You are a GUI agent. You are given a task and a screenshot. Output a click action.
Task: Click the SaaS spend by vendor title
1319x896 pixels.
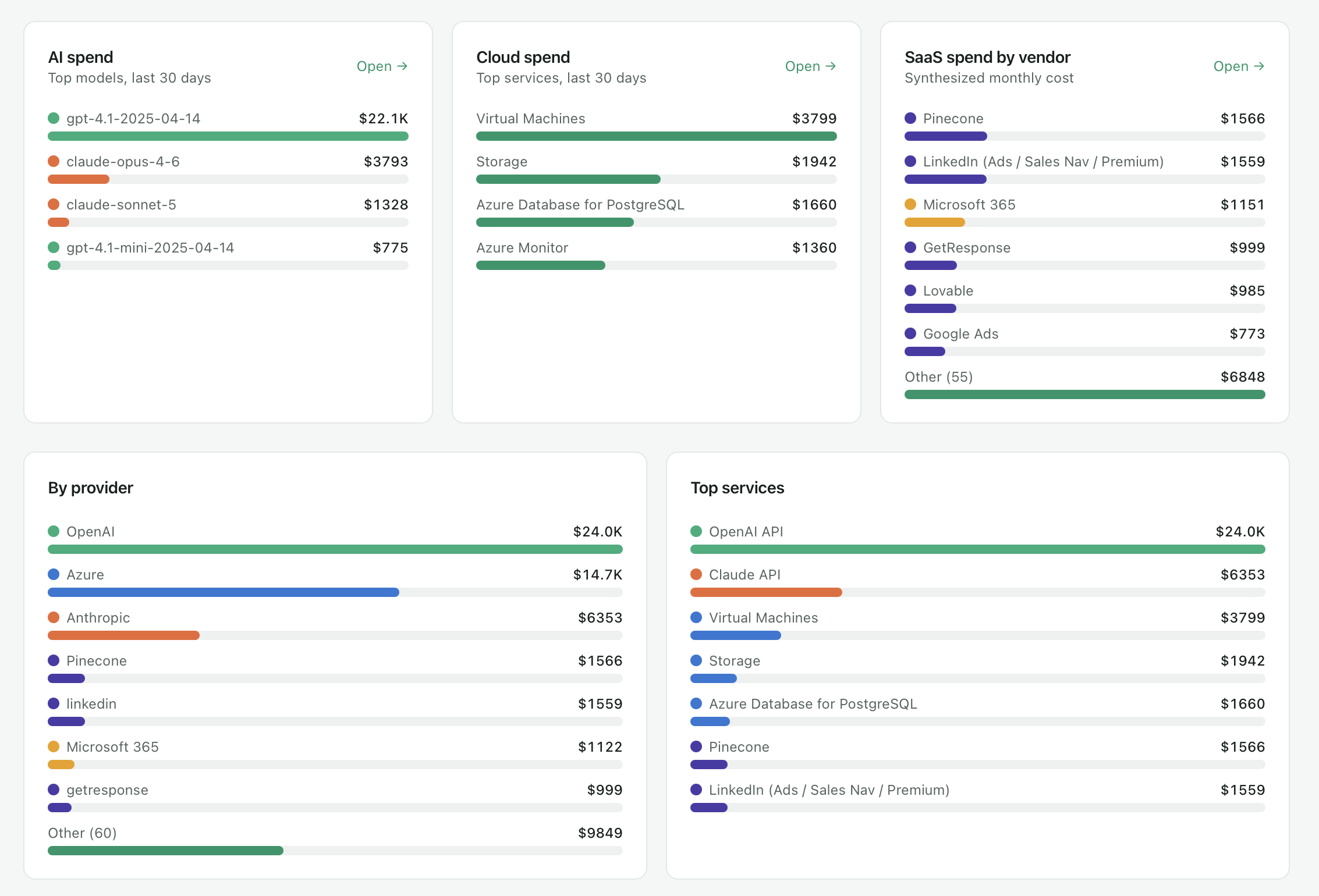pos(987,57)
